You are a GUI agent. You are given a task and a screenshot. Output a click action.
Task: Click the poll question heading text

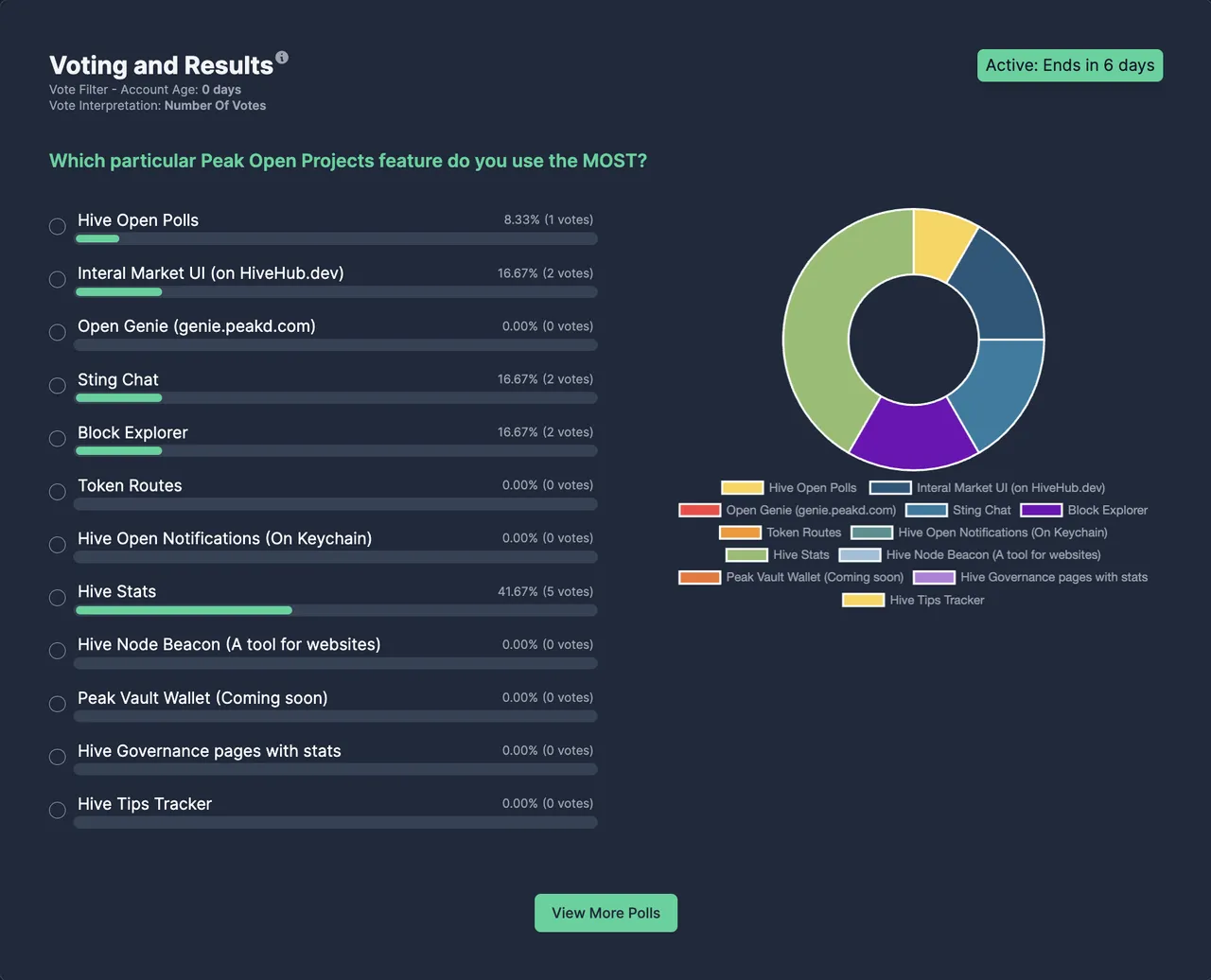tap(348, 161)
